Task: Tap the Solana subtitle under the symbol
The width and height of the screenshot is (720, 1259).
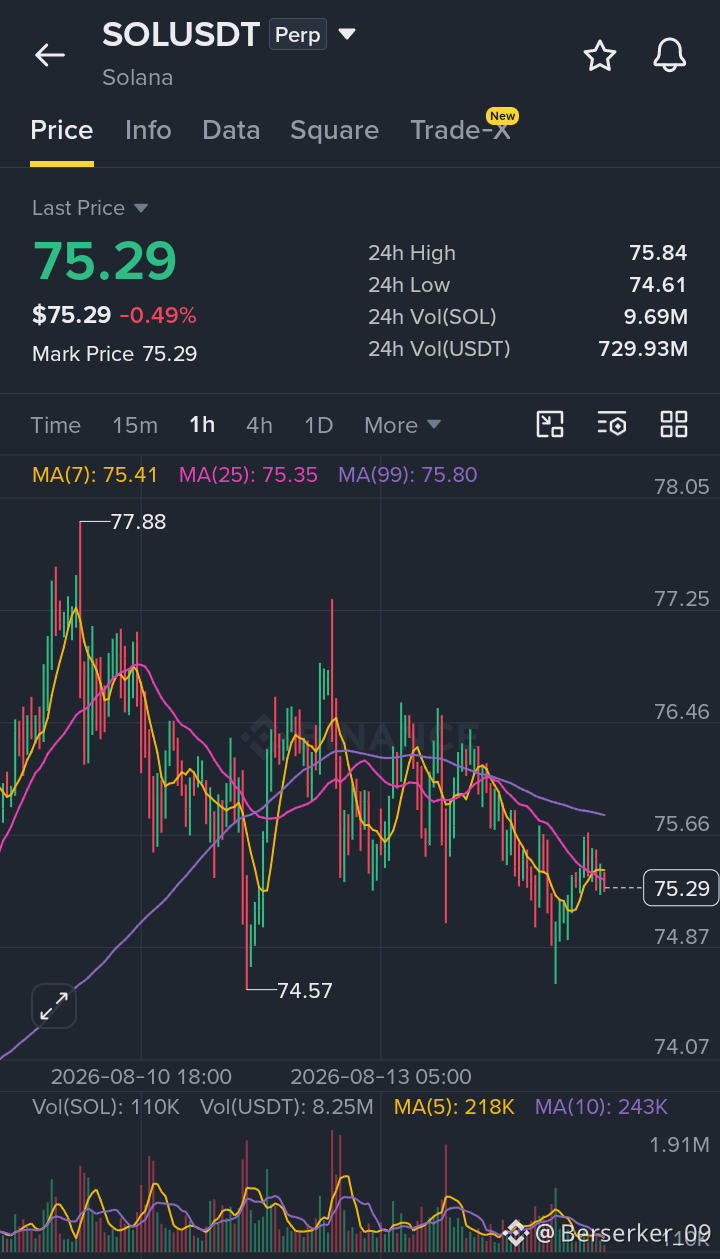Action: coord(138,77)
